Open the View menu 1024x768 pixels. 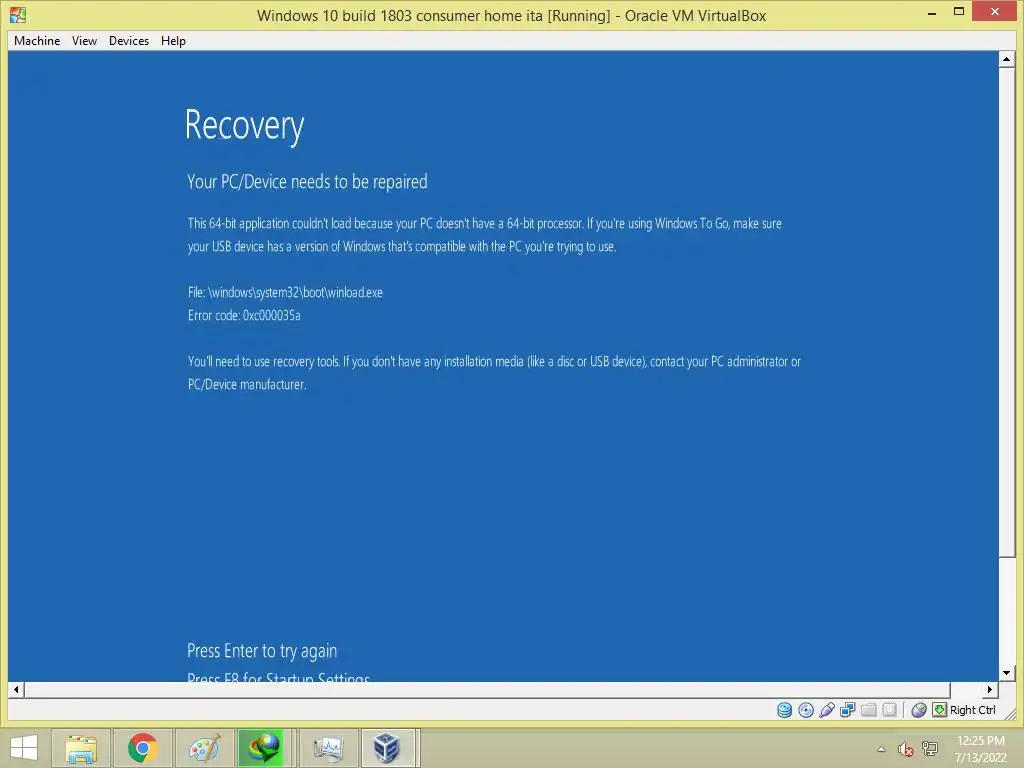point(84,40)
